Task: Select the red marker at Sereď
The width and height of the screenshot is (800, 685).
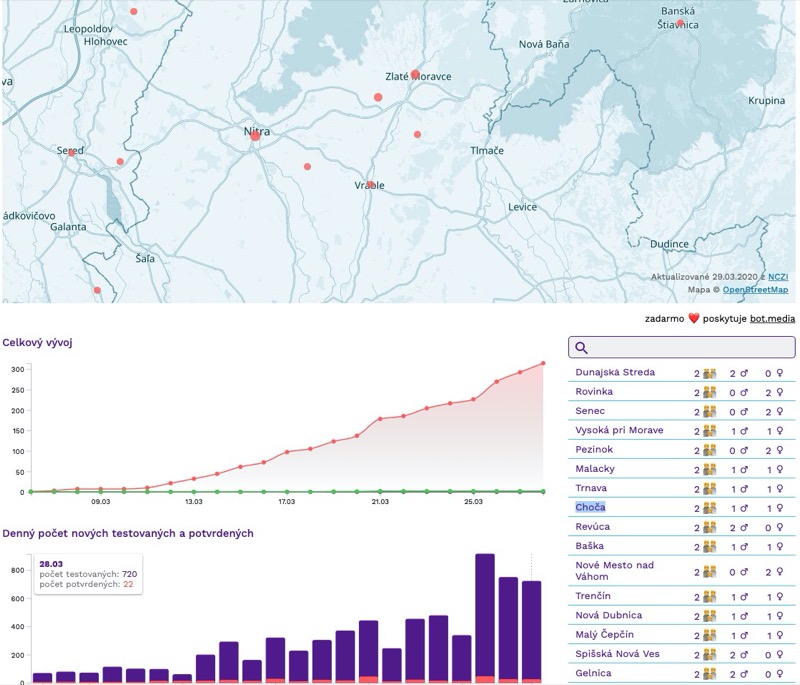Action: pyautogui.click(x=71, y=153)
